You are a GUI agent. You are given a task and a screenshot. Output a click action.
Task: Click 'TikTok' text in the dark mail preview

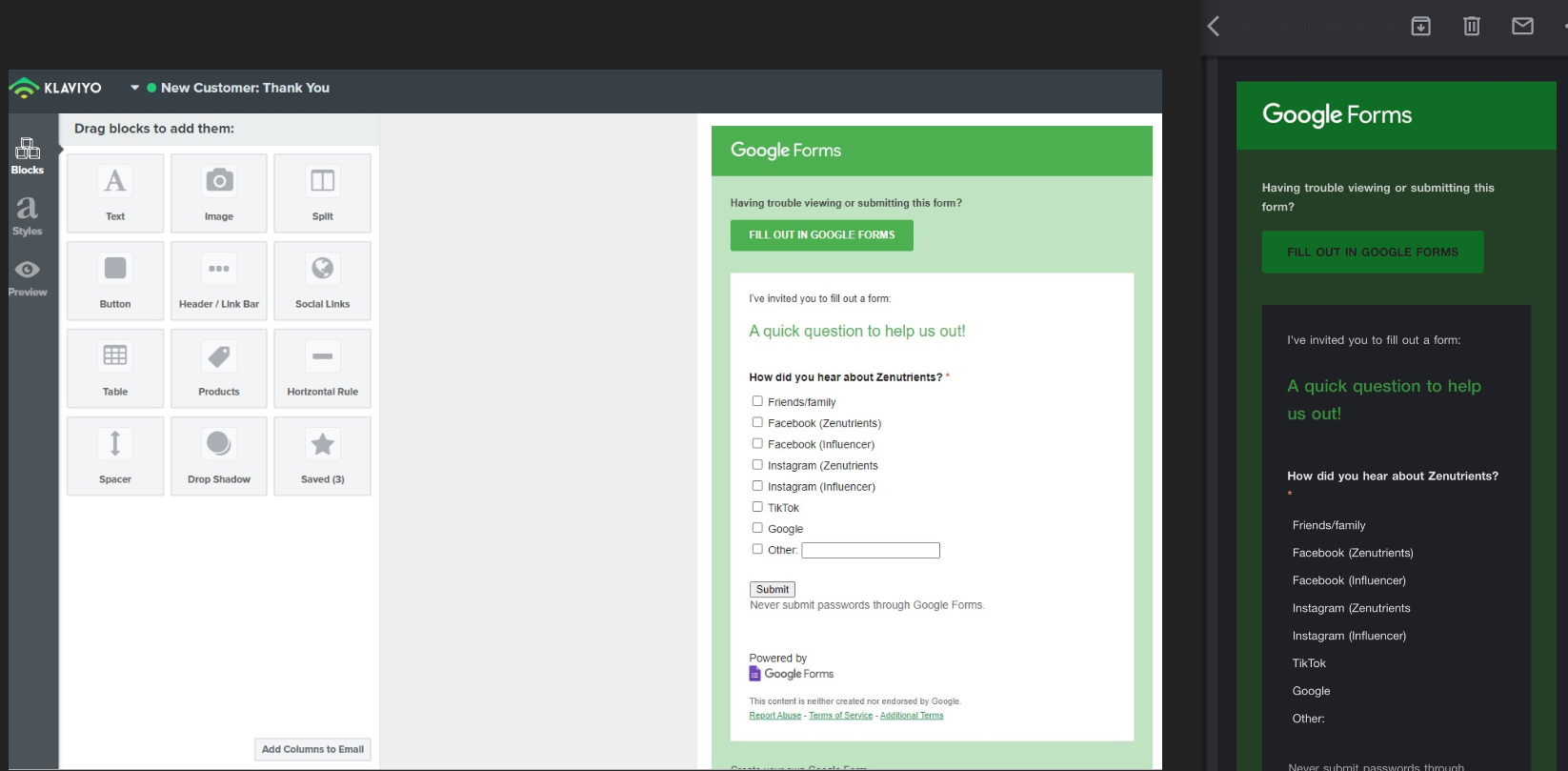pyautogui.click(x=1309, y=663)
